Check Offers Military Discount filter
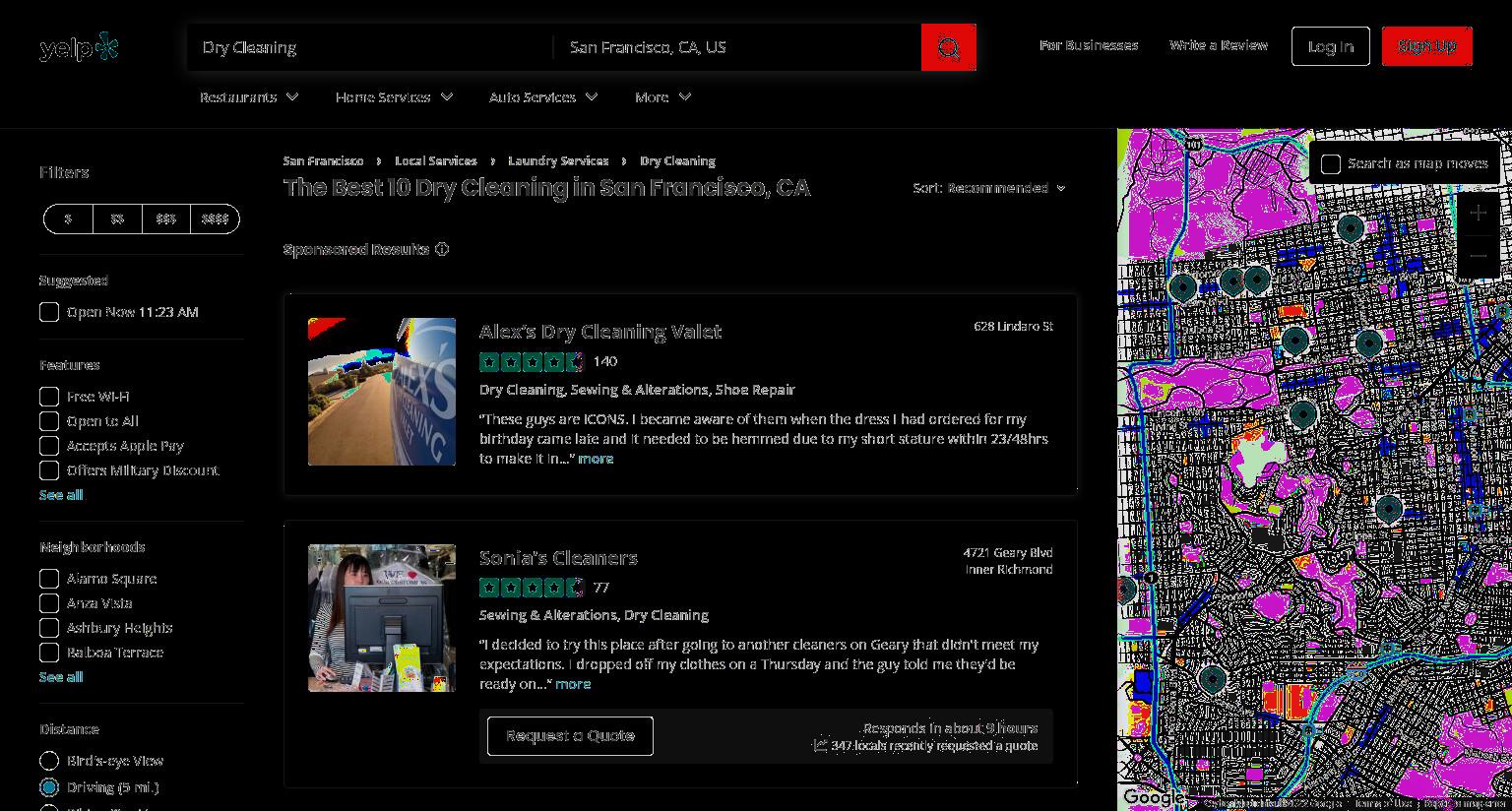Viewport: 1512px width, 811px height. [49, 470]
